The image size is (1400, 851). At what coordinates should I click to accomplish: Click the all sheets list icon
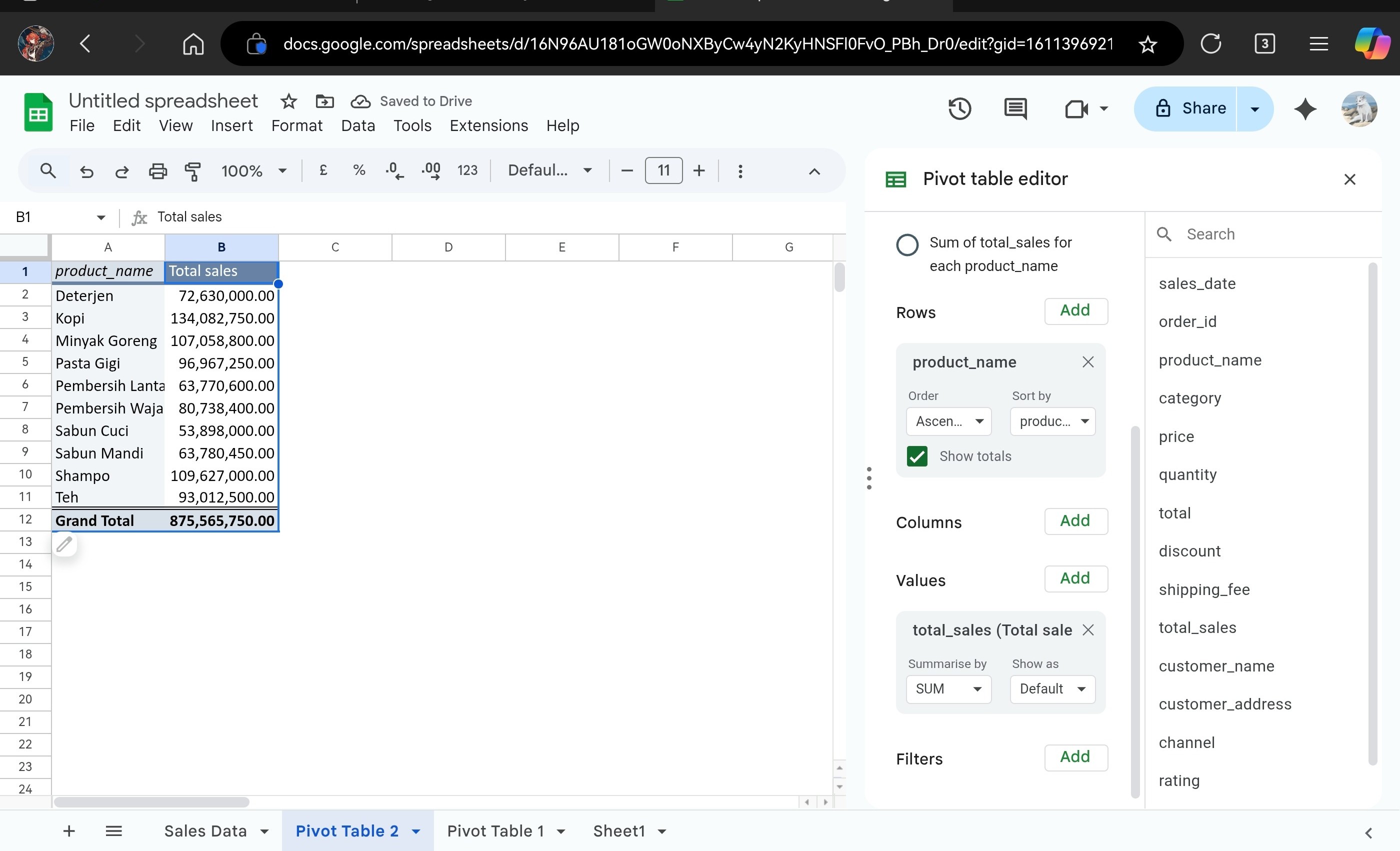(x=113, y=831)
